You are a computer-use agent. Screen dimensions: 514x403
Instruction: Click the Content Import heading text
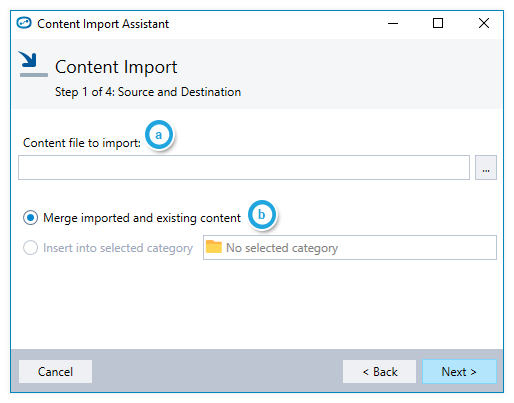click(116, 67)
